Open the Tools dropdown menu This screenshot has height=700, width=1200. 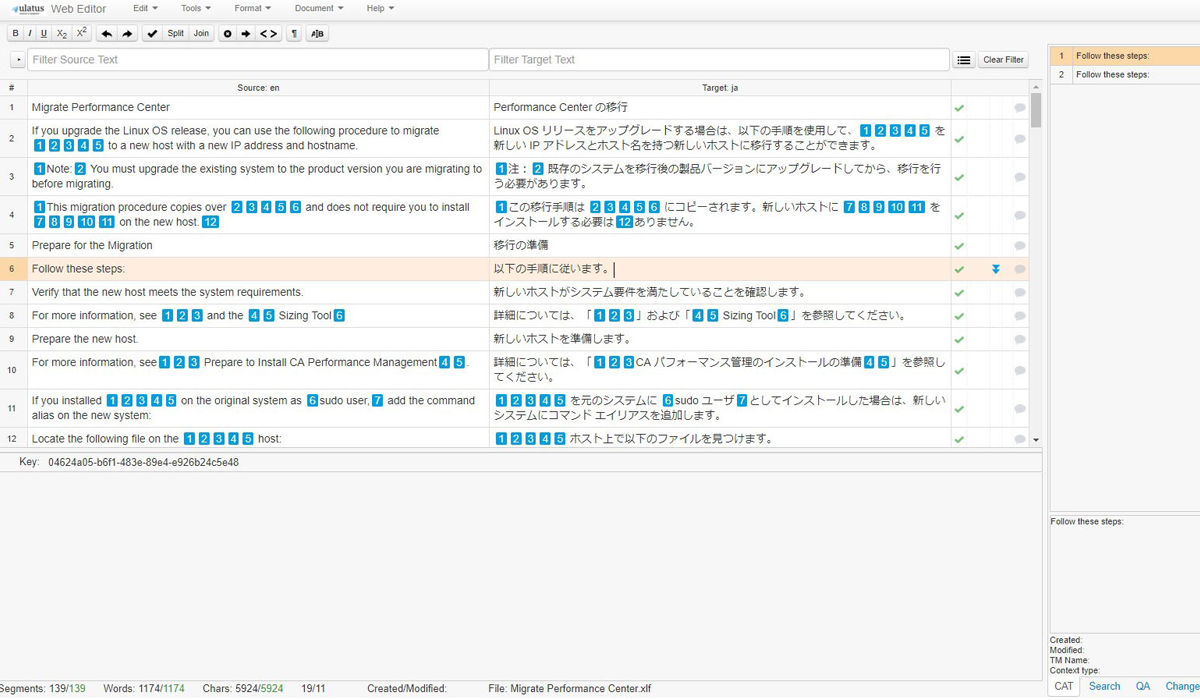coord(194,8)
